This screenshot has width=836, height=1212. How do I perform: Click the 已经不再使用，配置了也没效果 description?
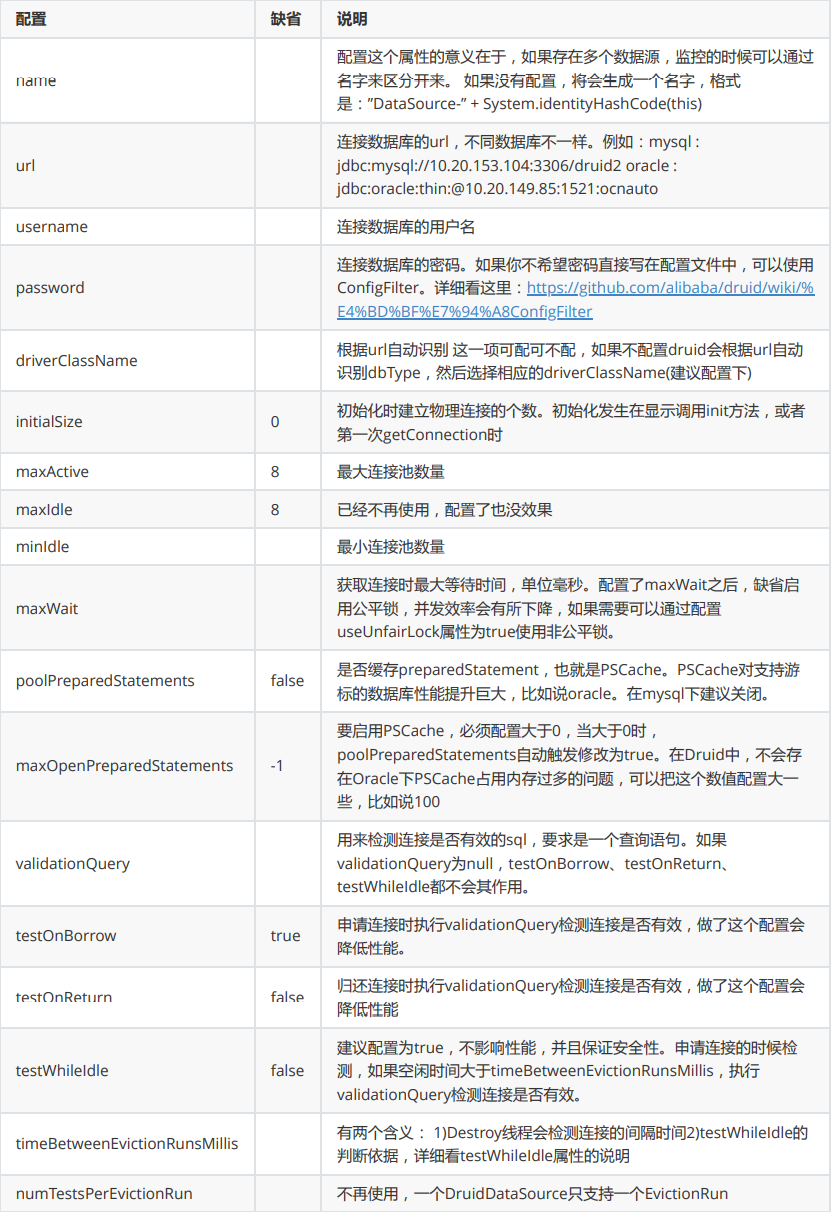coord(445,510)
